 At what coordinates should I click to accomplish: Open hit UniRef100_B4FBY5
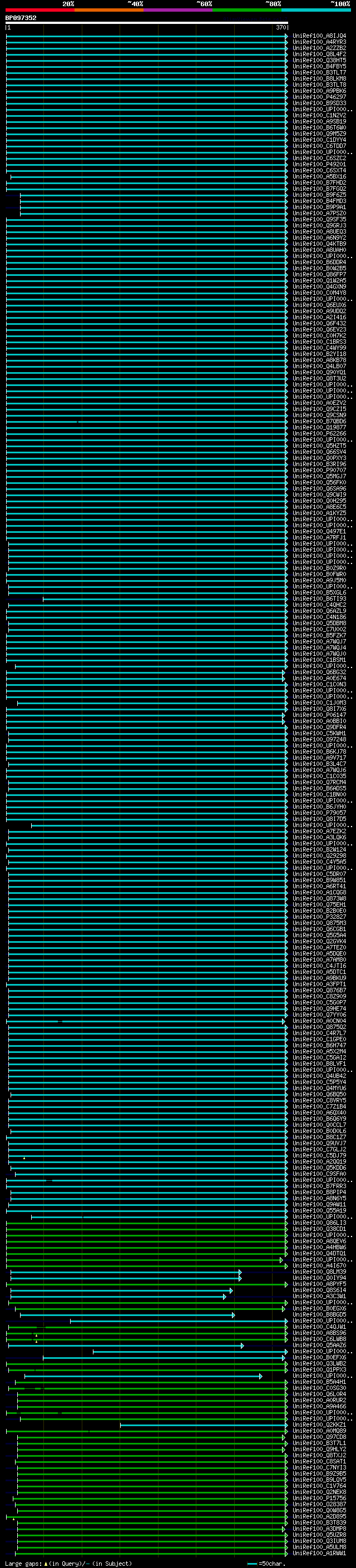[x=319, y=66]
